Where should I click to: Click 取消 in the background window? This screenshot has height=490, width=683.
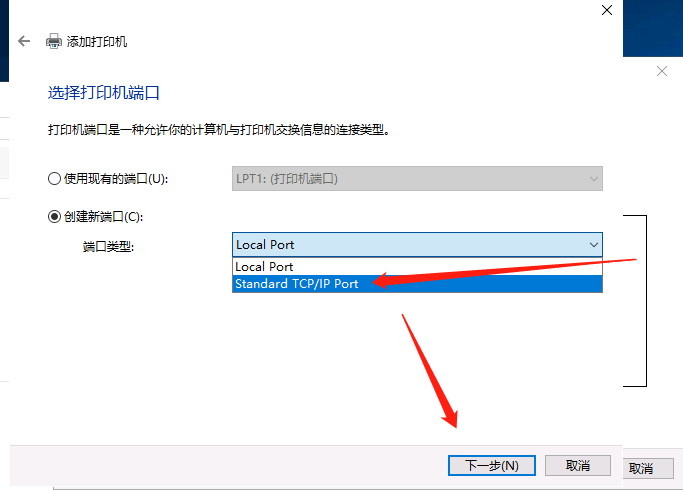(648, 468)
